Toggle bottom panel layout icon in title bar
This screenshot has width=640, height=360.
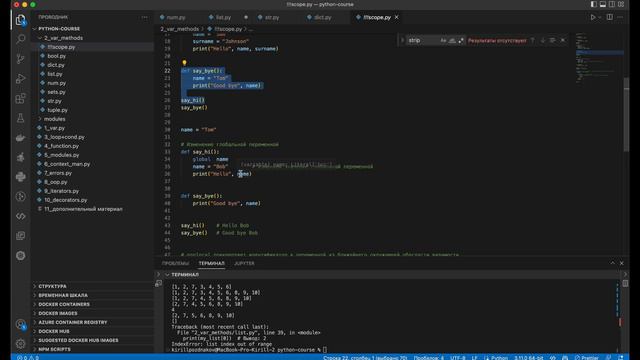602,4
